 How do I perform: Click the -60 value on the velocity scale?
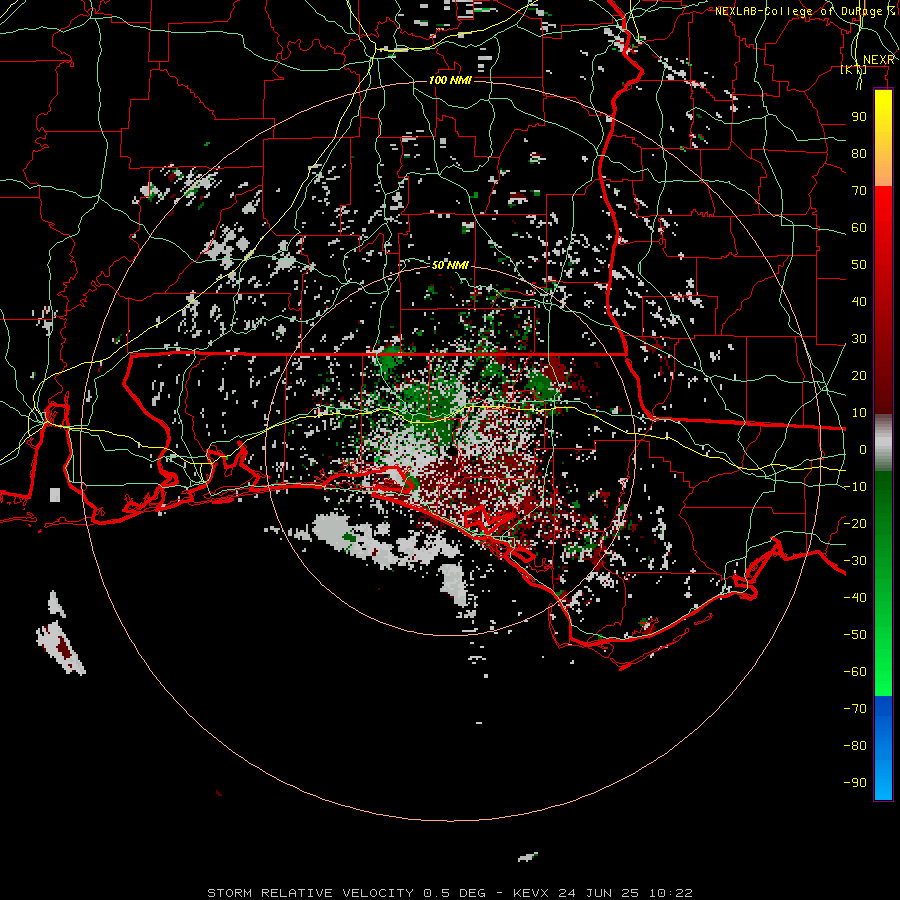coord(855,672)
